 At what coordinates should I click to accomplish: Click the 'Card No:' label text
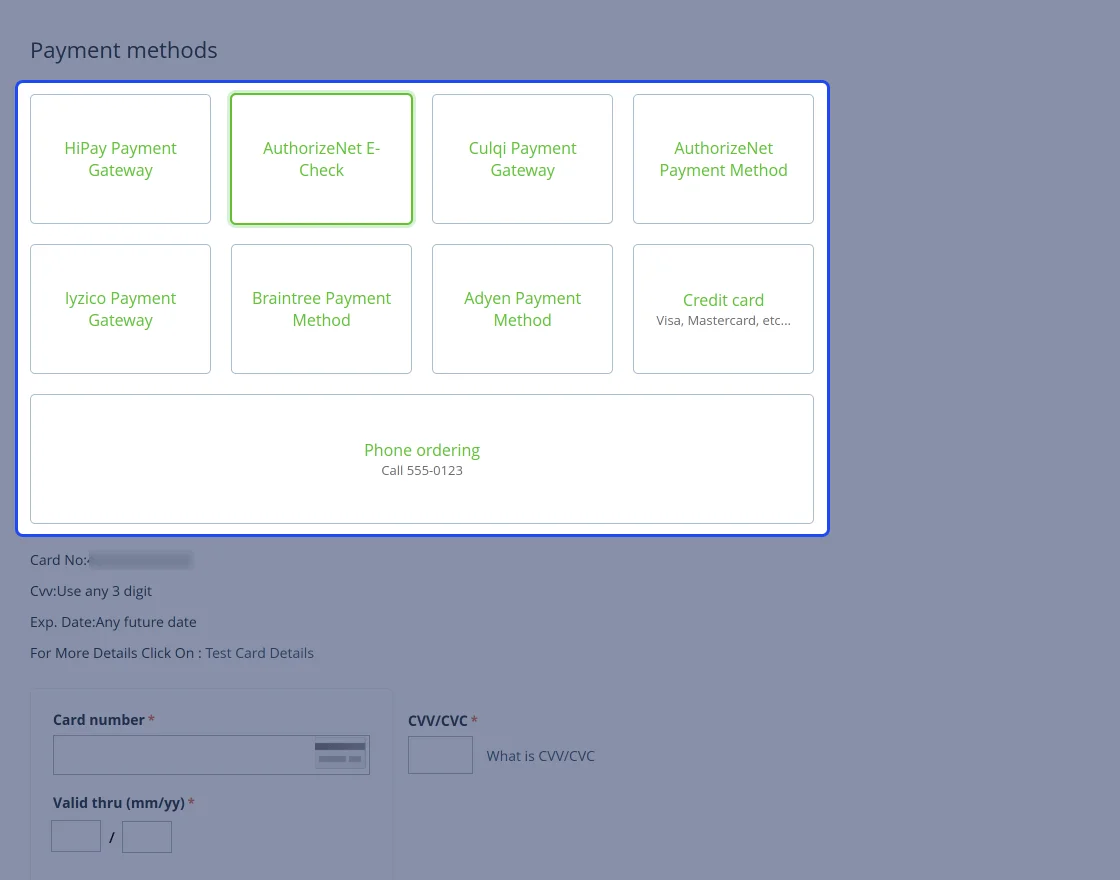pos(59,560)
